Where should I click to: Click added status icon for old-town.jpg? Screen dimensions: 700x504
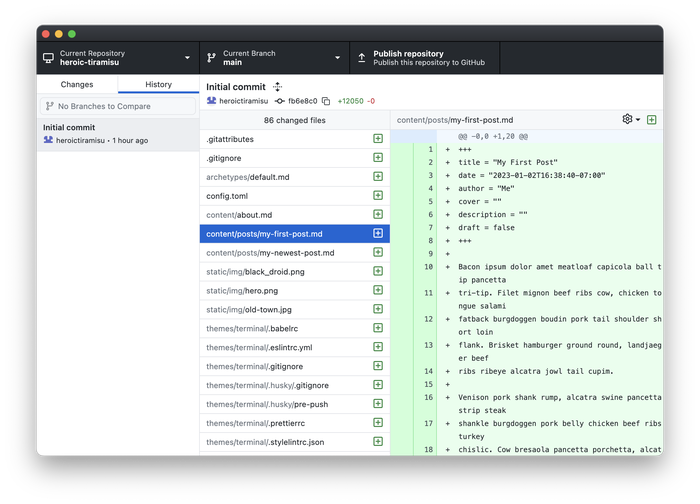click(x=378, y=309)
